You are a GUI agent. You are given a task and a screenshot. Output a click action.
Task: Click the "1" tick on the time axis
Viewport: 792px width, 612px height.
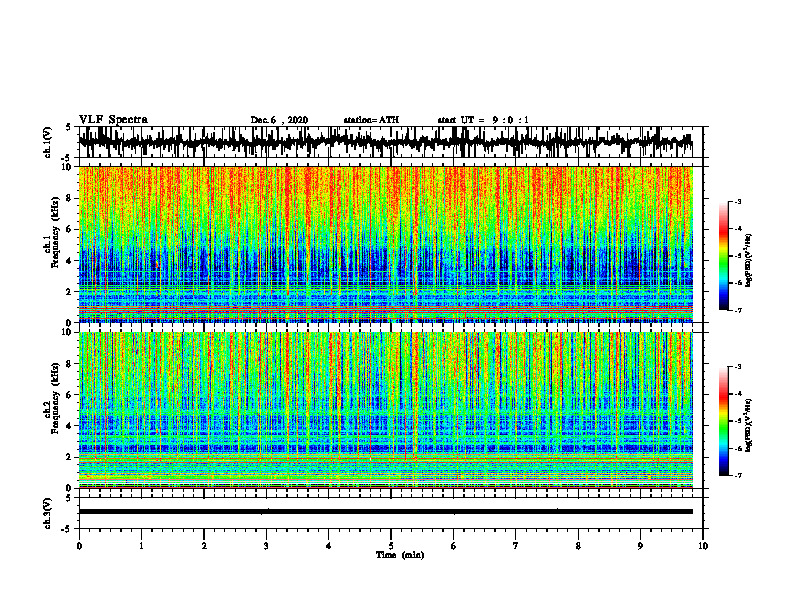click(141, 546)
